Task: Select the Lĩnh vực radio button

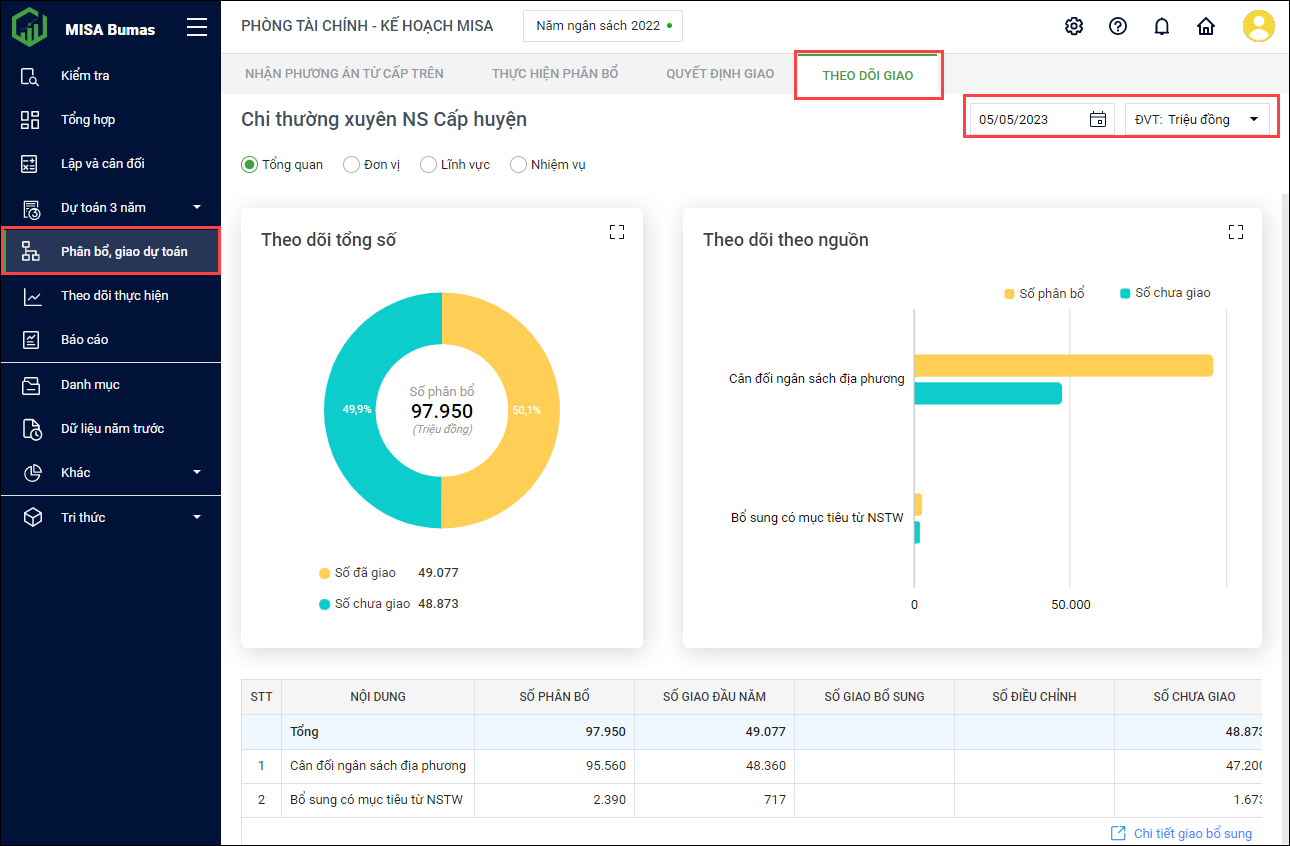Action: (x=428, y=165)
